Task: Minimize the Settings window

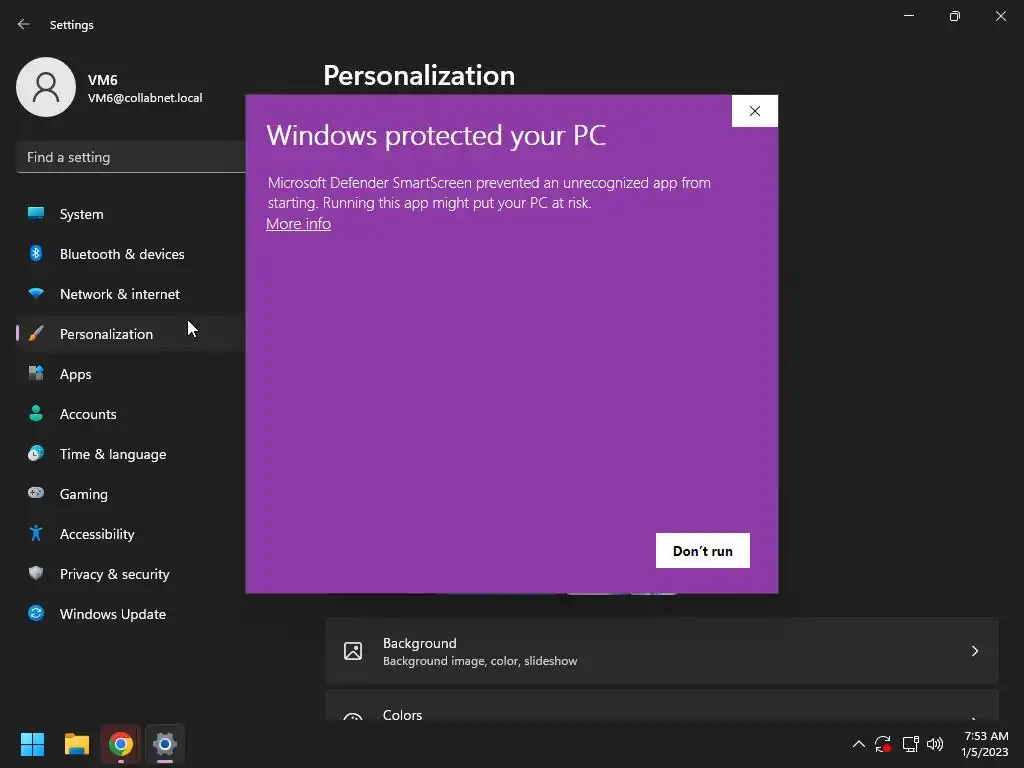Action: [909, 16]
